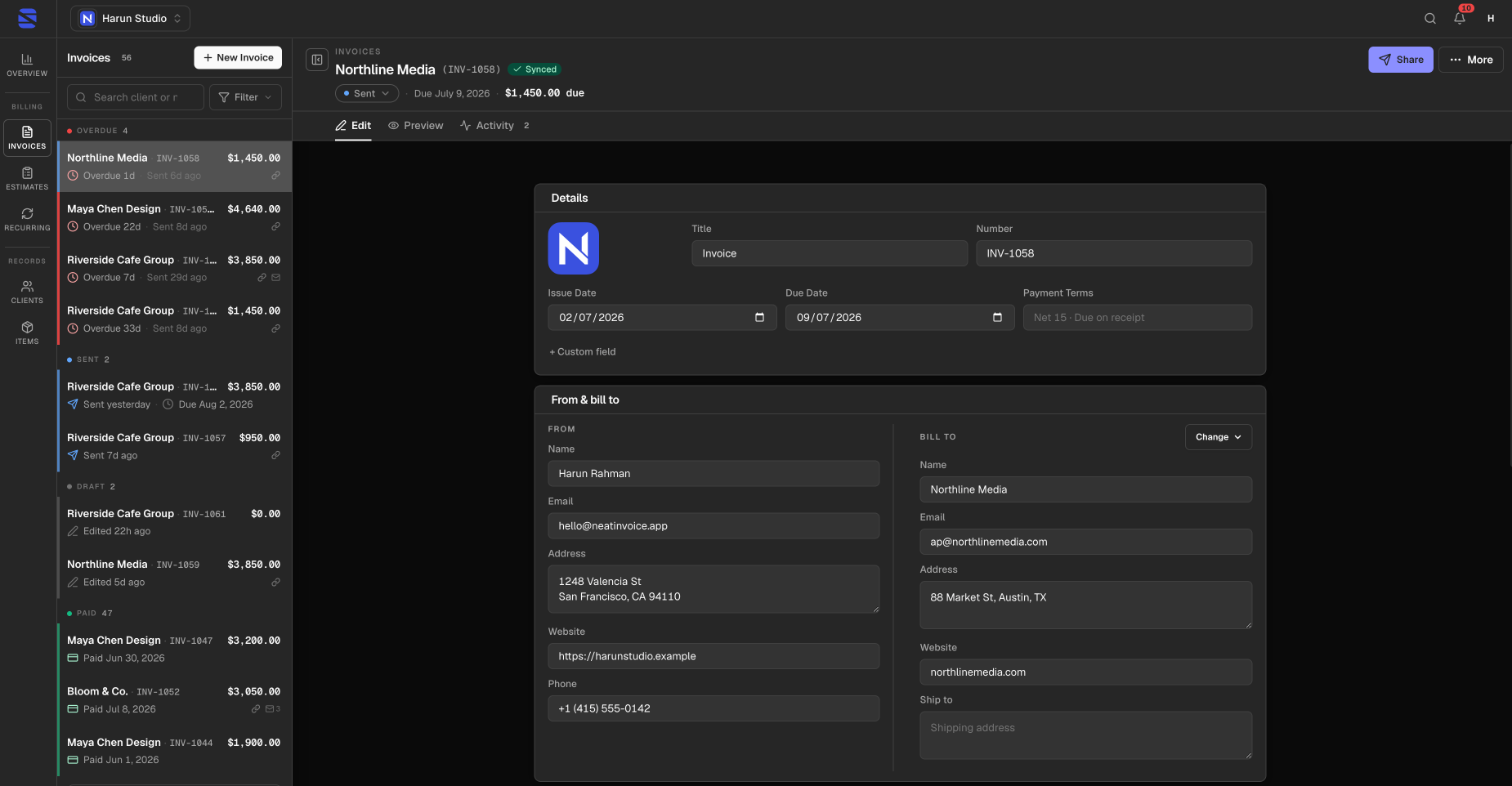Open the Change bill-to dropdown

tap(1219, 437)
